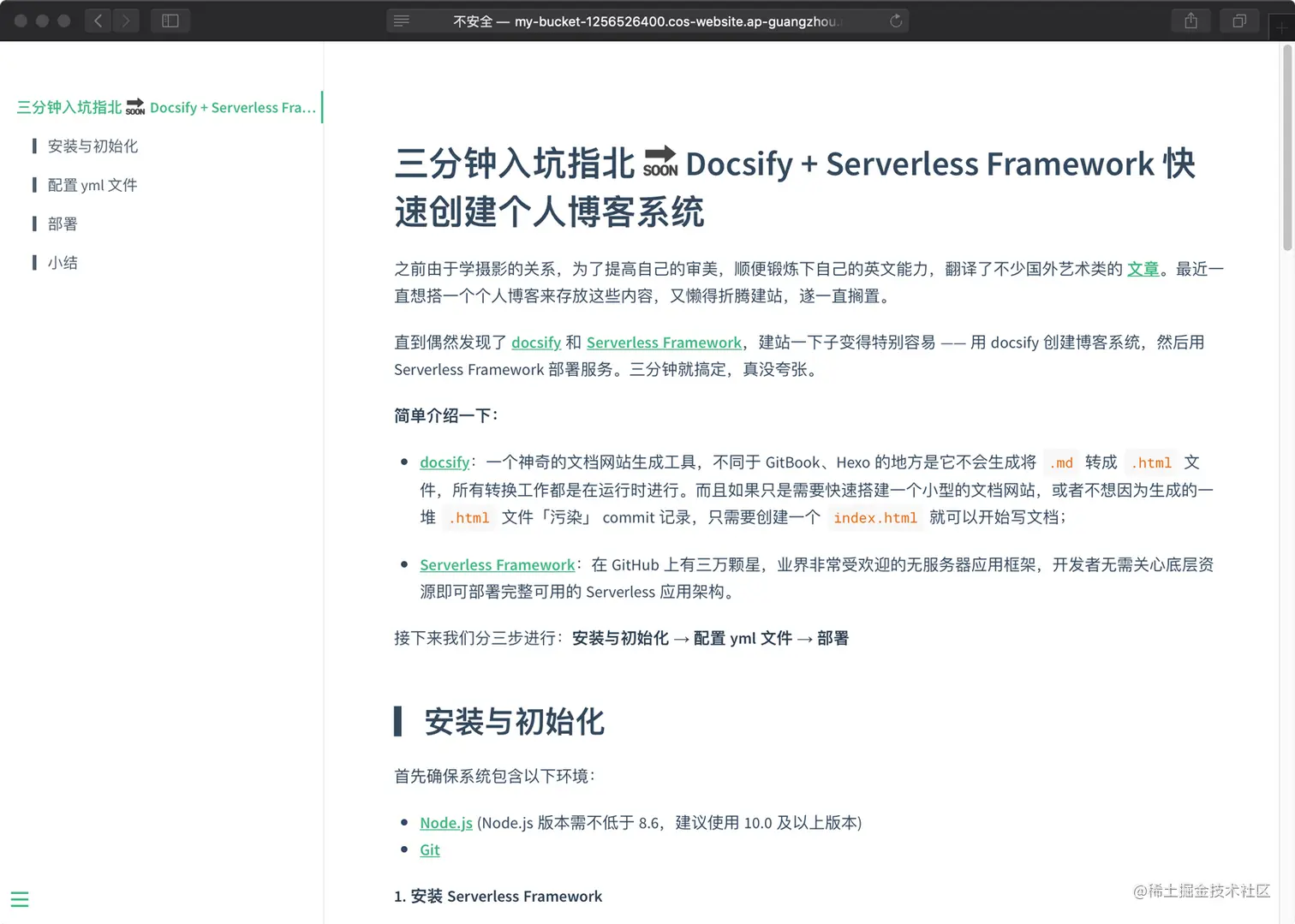Go back with the Safari back arrow
Image resolution: width=1295 pixels, height=924 pixels.
pyautogui.click(x=98, y=21)
